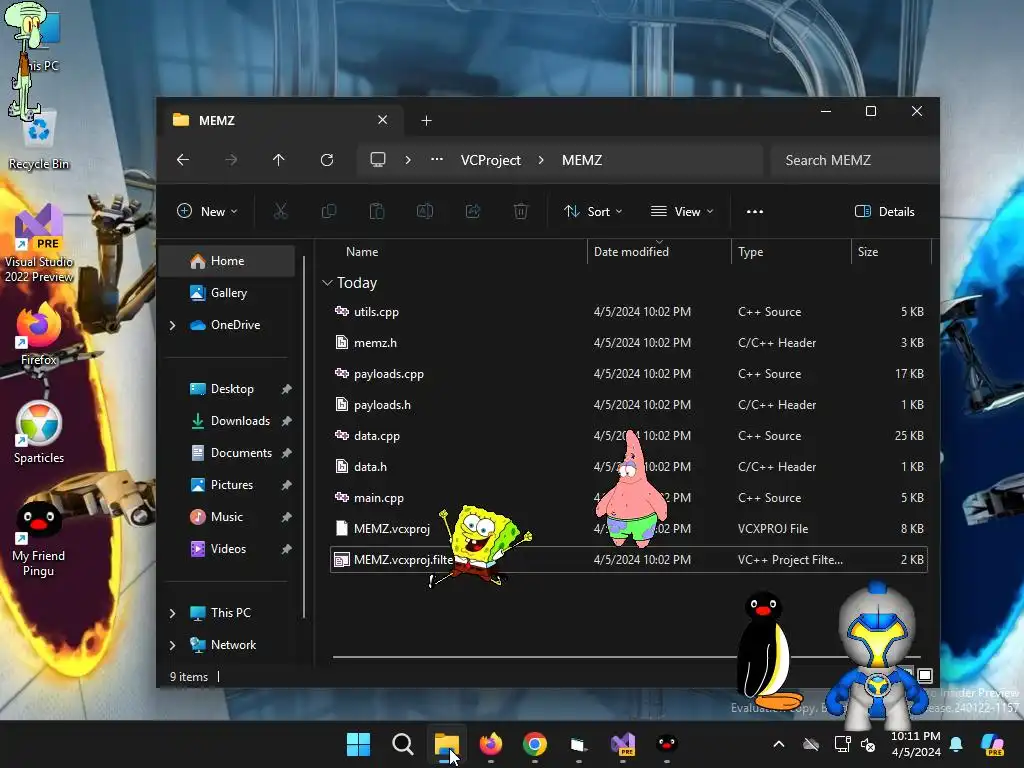Click the Pingu app taskbar icon
1024x768 pixels.
click(667, 744)
